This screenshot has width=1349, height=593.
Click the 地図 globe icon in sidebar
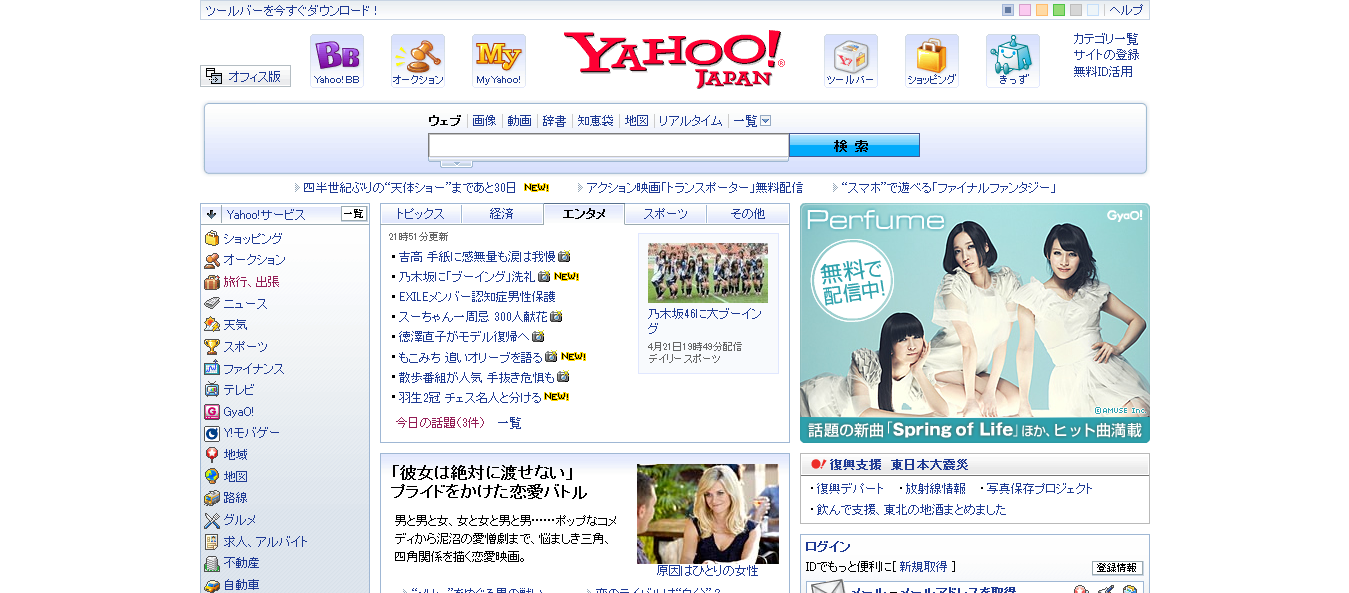212,477
